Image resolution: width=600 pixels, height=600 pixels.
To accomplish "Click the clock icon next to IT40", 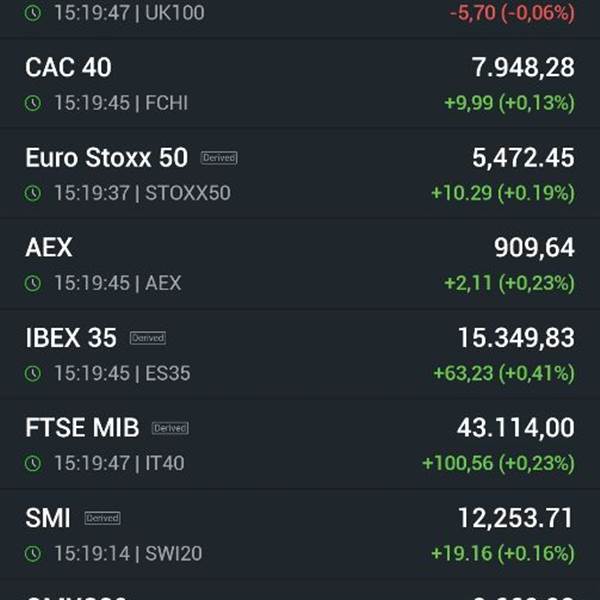I will [33, 463].
